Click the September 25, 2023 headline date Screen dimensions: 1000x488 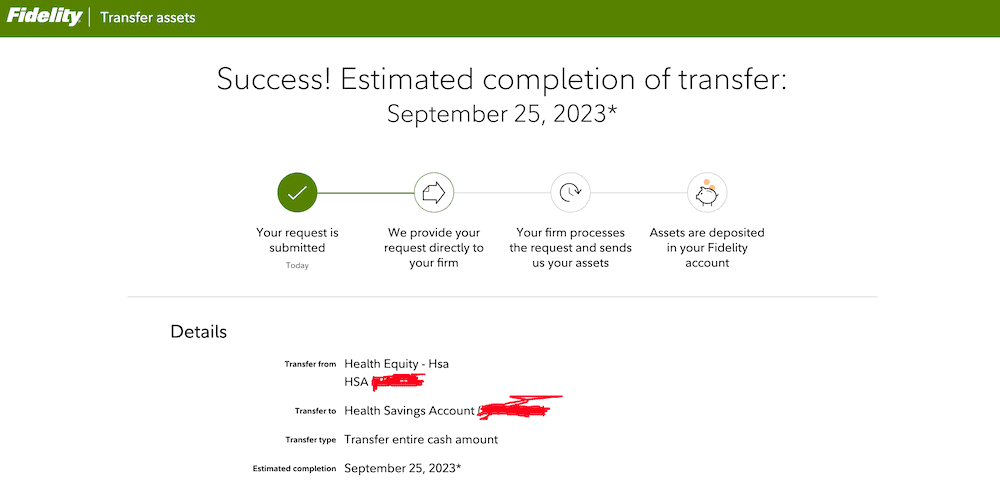click(502, 114)
